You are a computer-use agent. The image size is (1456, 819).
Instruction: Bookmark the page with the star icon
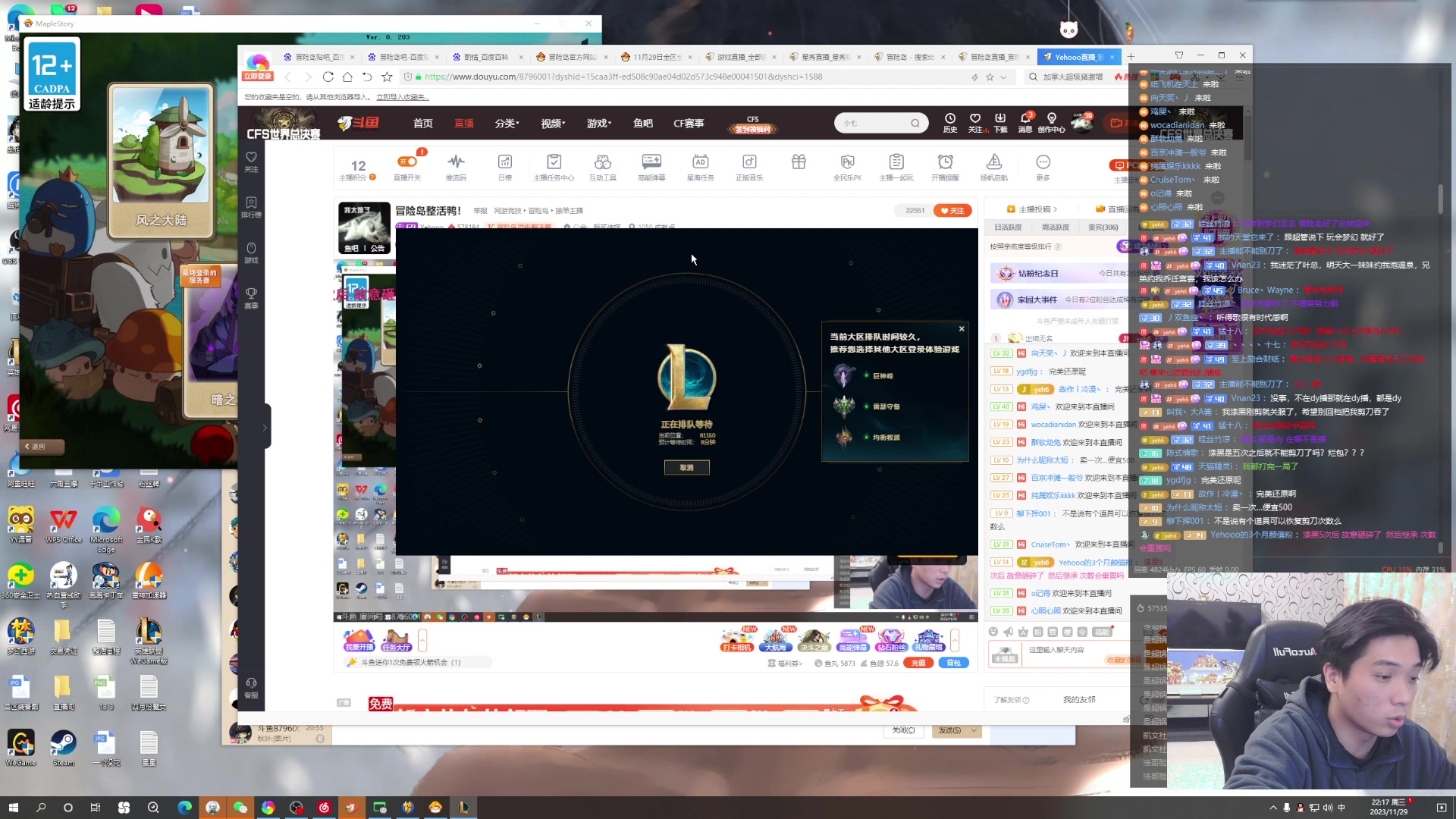point(387,77)
